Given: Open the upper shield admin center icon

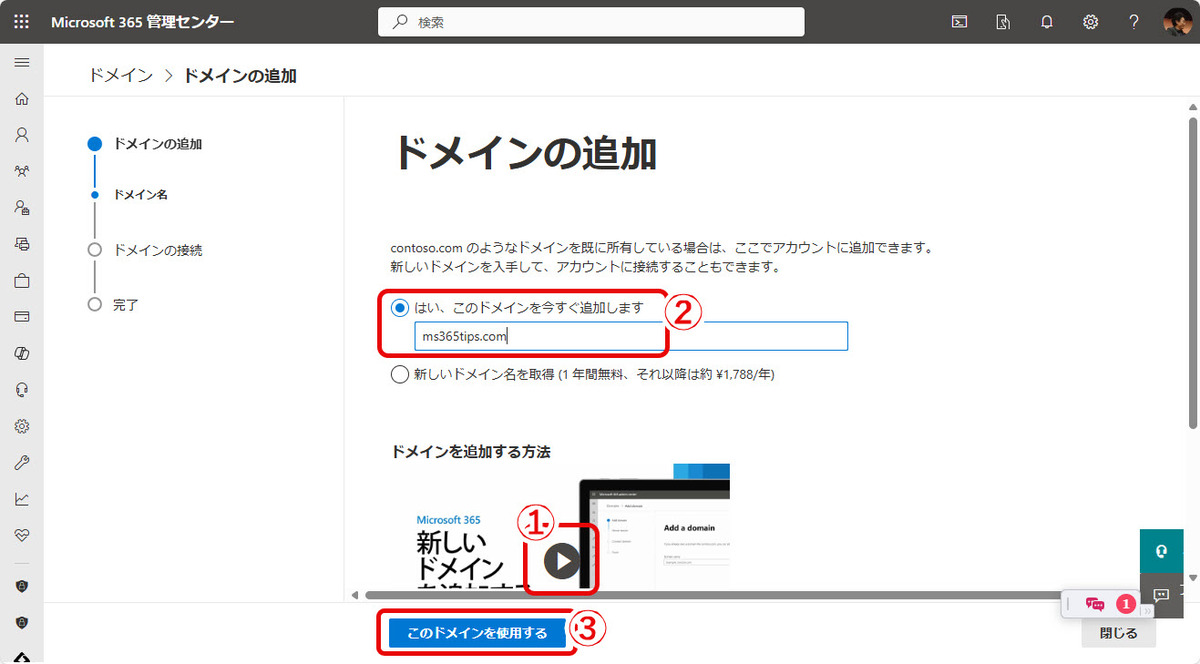Looking at the screenshot, I should [x=22, y=585].
